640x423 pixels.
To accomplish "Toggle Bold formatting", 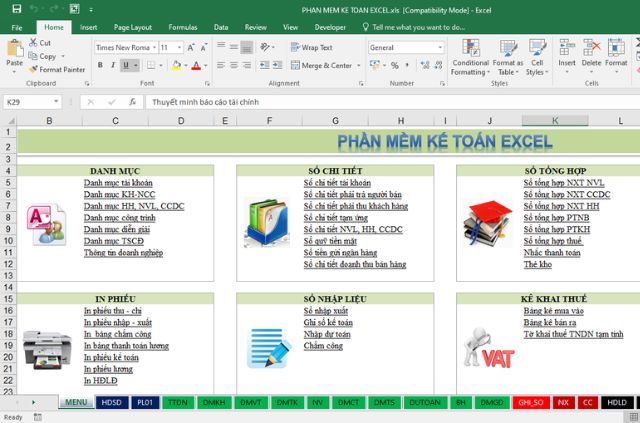I will tap(100, 65).
